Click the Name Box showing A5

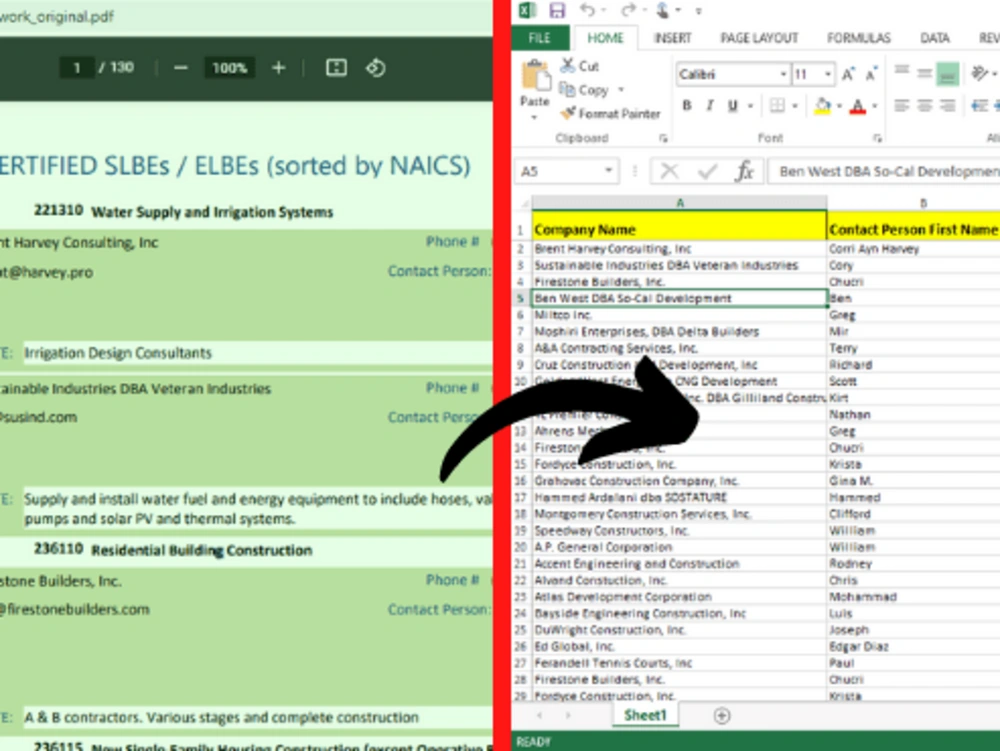tap(560, 171)
